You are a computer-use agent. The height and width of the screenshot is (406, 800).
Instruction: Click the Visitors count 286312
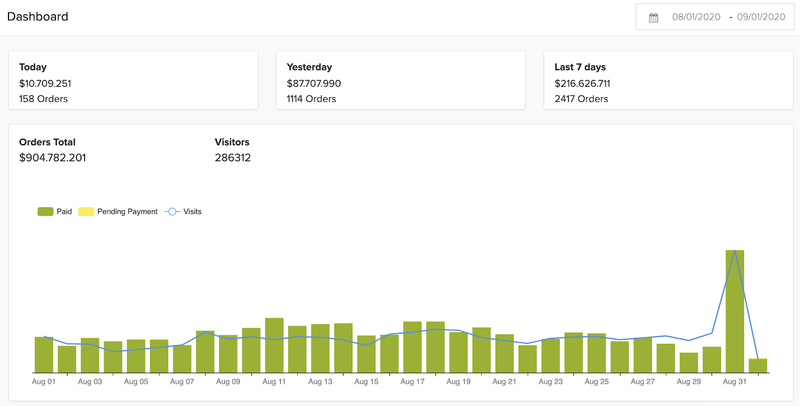[233, 158]
